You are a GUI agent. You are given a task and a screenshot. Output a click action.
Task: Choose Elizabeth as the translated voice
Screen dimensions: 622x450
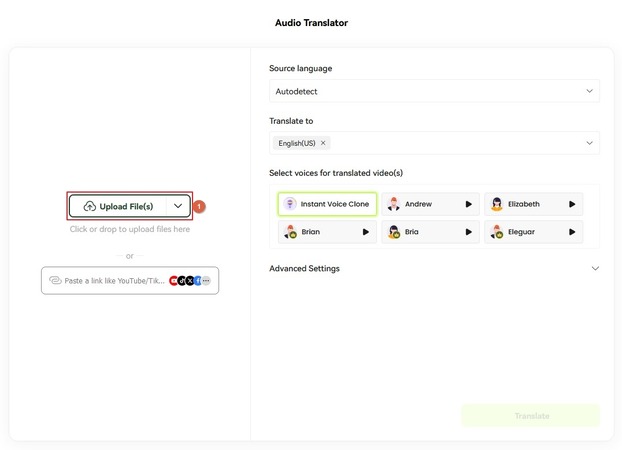tap(523, 204)
